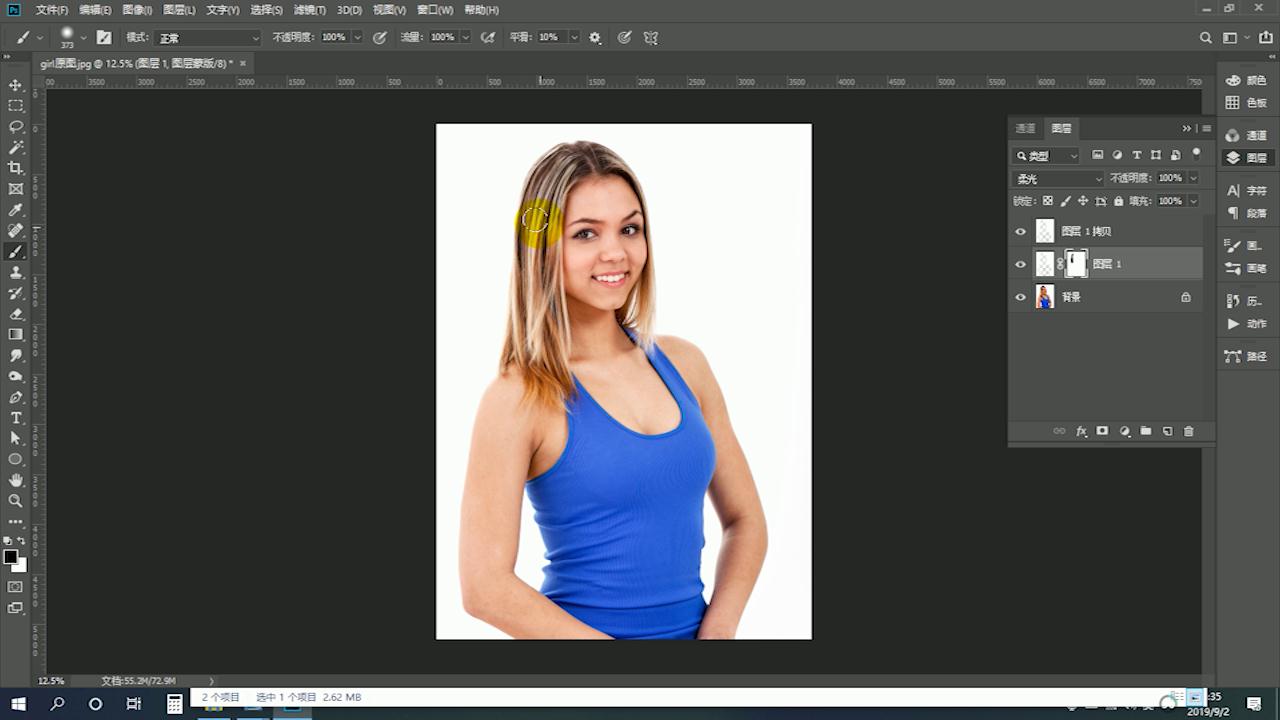
Task: Click the delete layer trash icon
Action: (x=1188, y=431)
